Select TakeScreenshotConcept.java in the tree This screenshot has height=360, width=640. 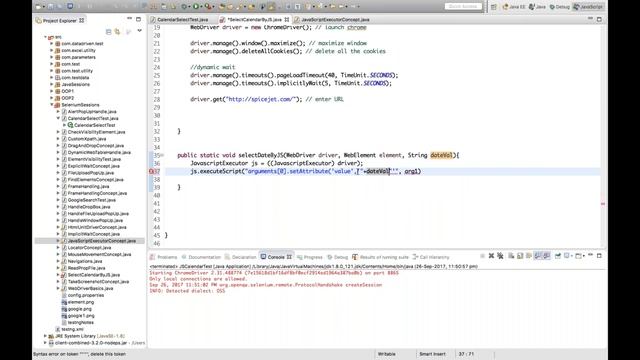(x=98, y=282)
